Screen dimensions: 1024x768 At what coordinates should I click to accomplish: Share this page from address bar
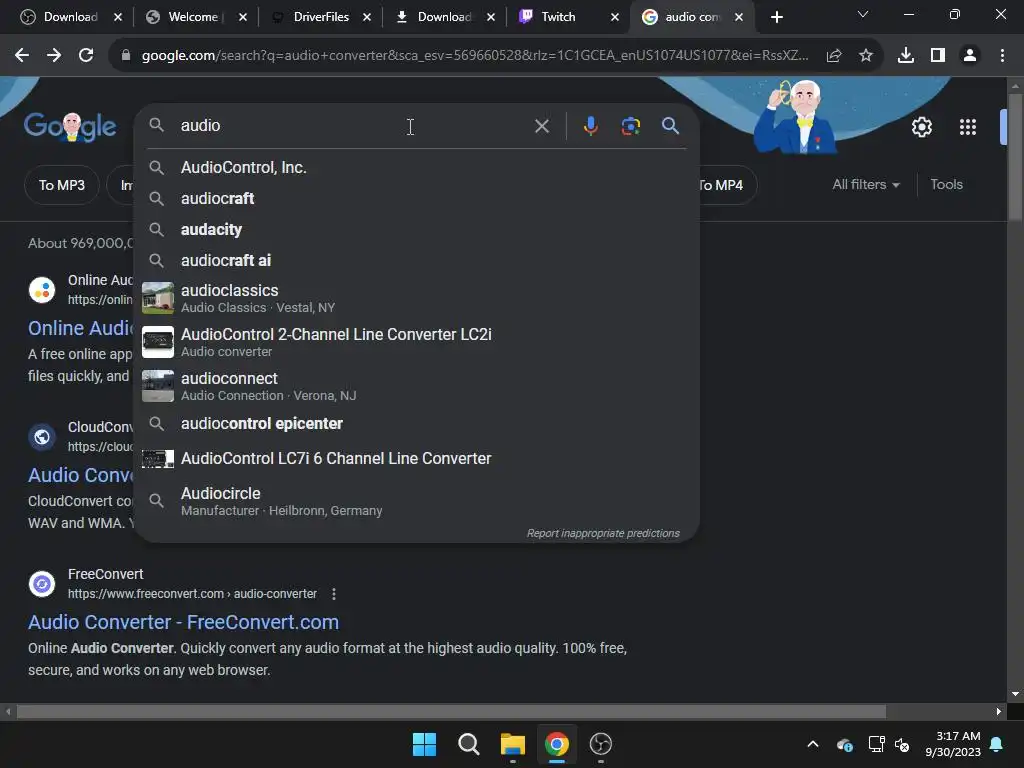pyautogui.click(x=834, y=56)
